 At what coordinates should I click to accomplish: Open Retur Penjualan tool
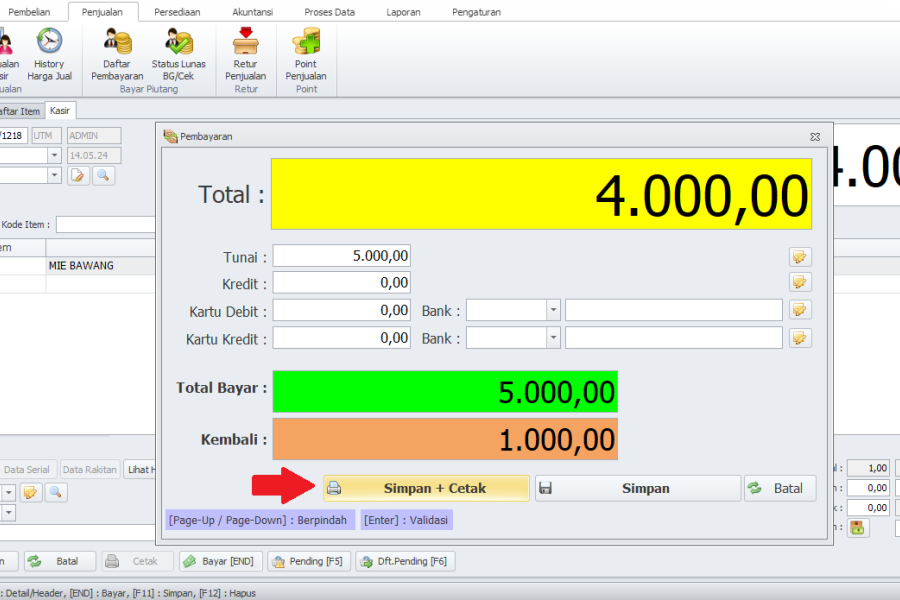pyautogui.click(x=245, y=55)
